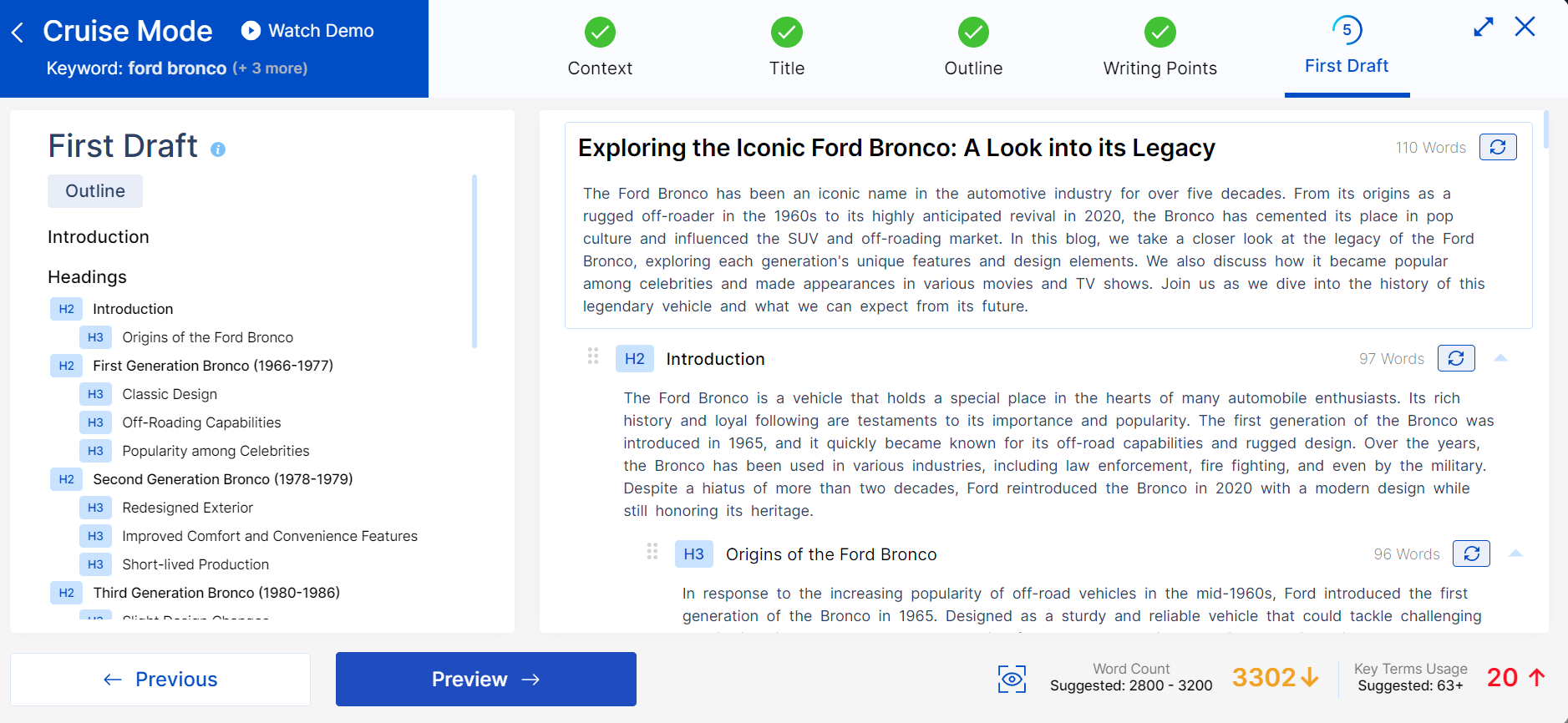Select Classic Design heading in sidebar
The height and width of the screenshot is (723, 1568).
tap(170, 394)
